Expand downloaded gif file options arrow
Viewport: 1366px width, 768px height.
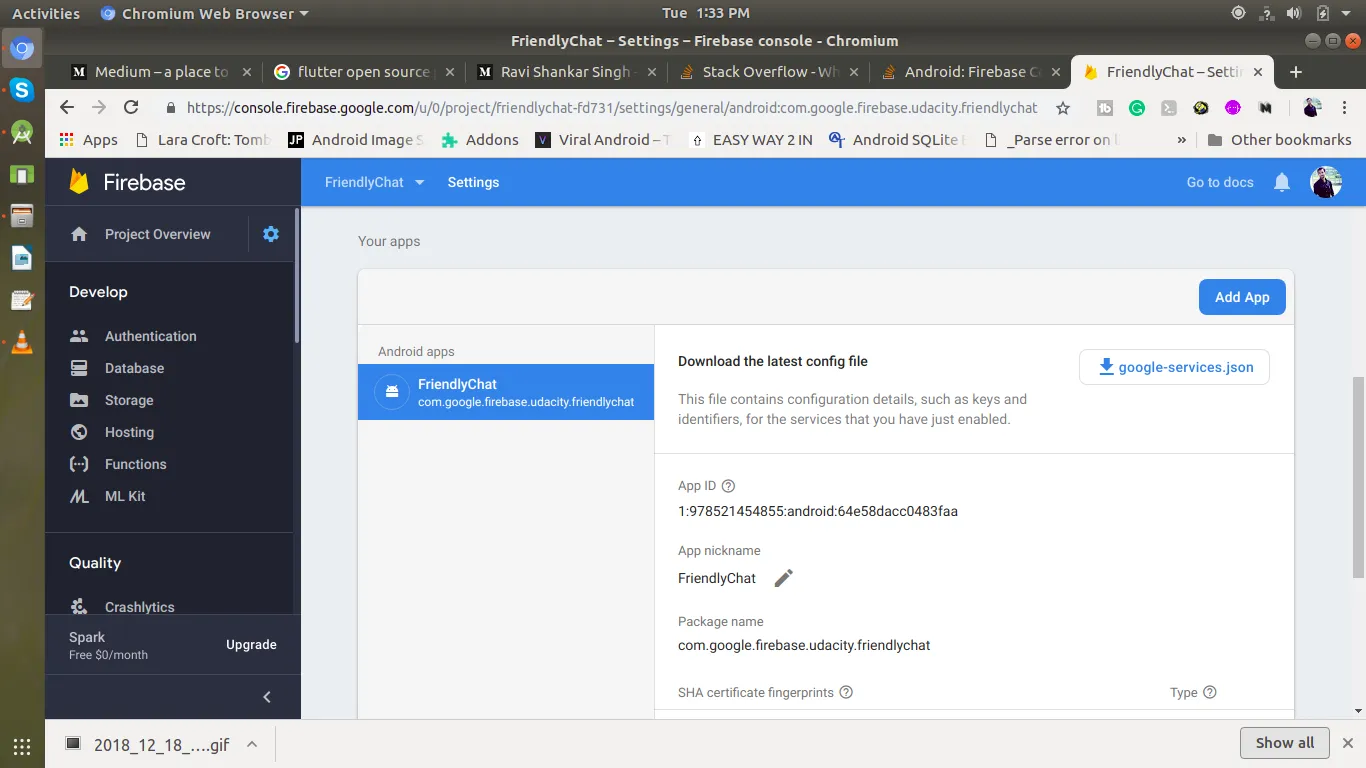pos(252,744)
